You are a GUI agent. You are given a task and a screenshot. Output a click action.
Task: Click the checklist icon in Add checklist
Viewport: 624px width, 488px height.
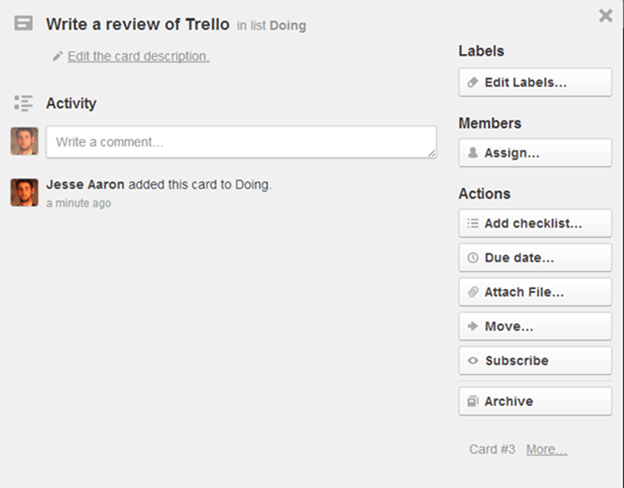473,223
